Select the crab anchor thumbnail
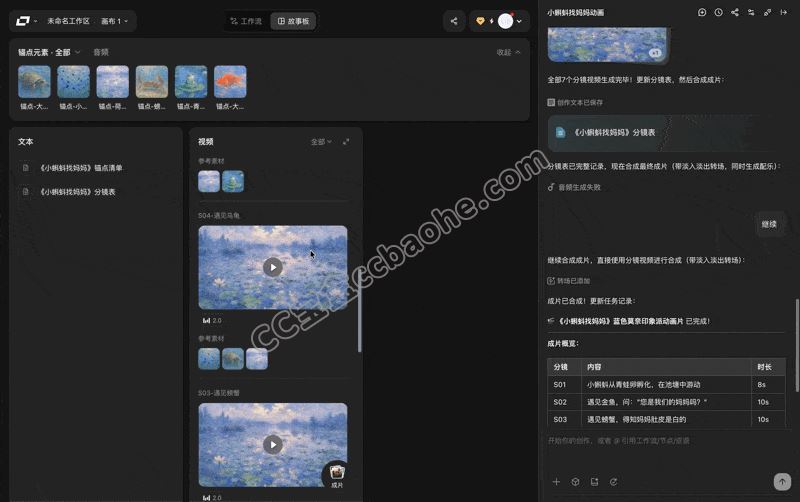Screen dimensions: 800x502 tap(152, 82)
